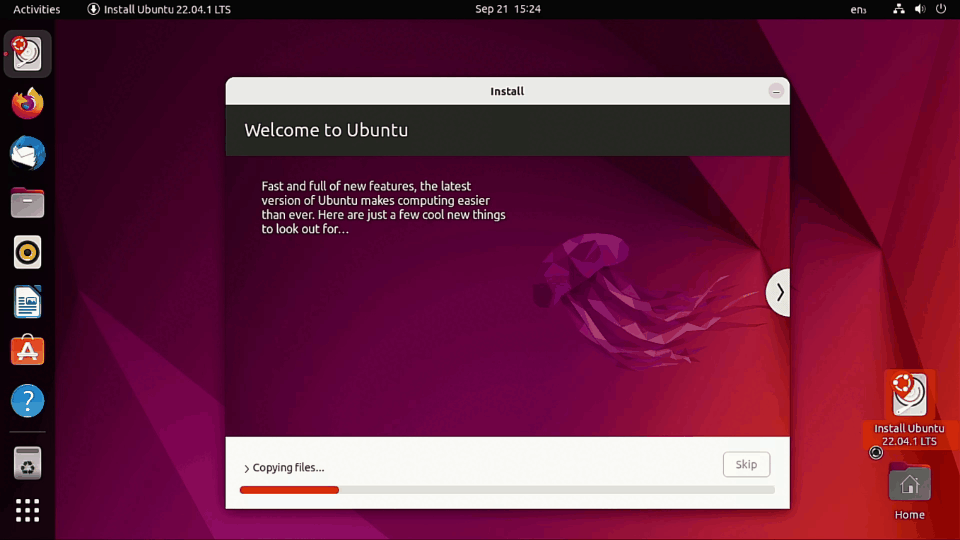Open the Home folder desktop icon
960x540 pixels.
pyautogui.click(x=909, y=492)
